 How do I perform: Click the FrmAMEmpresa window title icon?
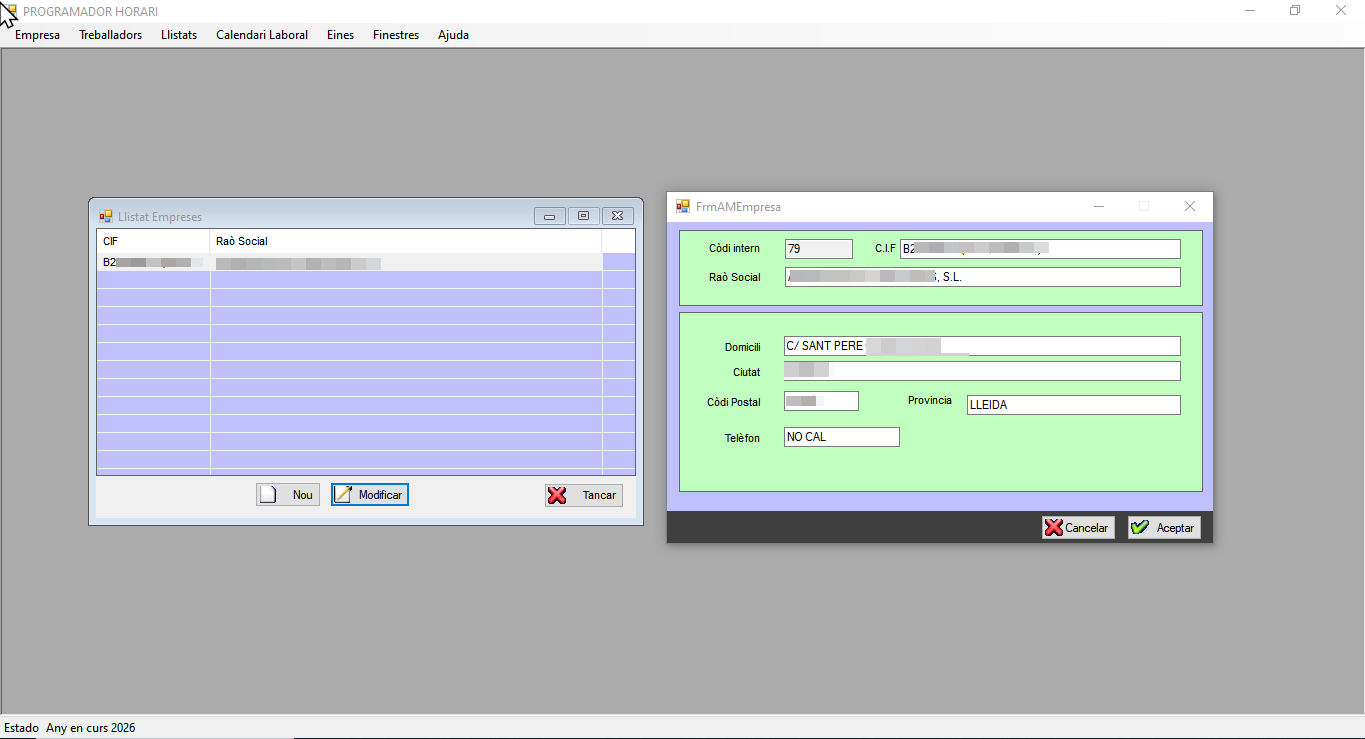click(x=683, y=207)
